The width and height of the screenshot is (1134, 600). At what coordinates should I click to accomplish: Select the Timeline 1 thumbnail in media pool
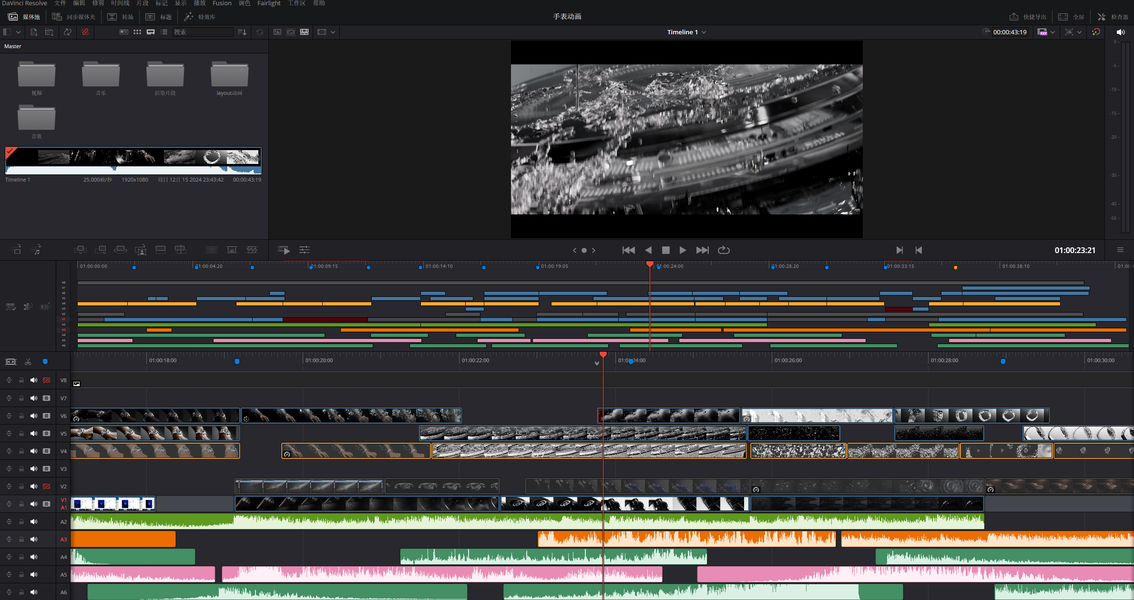(133, 160)
